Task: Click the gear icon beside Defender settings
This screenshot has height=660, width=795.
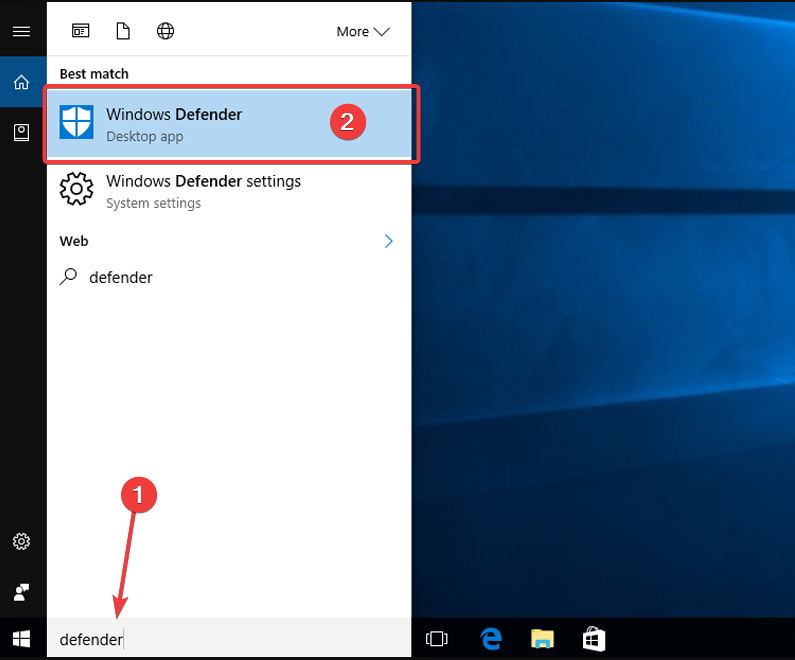Action: pyautogui.click(x=77, y=189)
